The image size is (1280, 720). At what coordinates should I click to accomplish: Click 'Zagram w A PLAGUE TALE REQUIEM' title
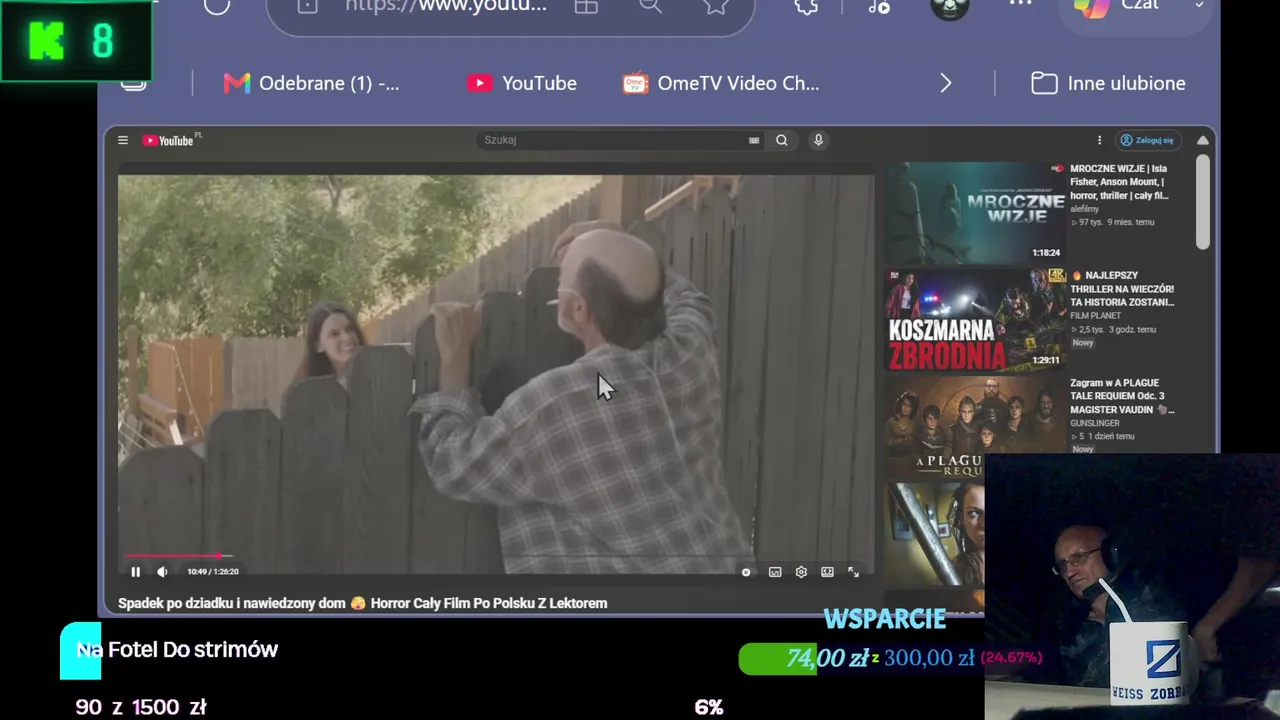click(x=1122, y=396)
